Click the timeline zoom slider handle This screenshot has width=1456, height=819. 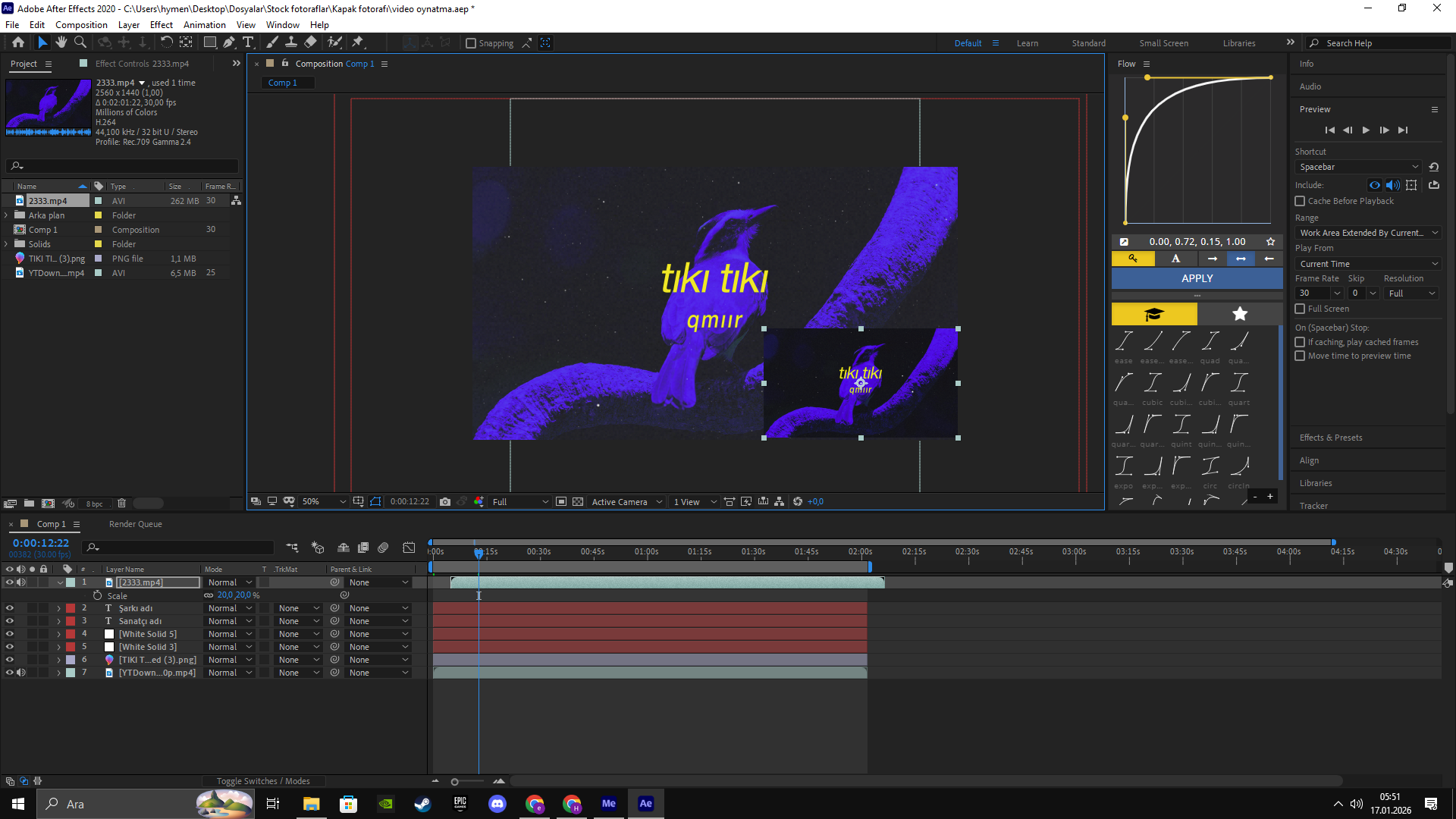pyautogui.click(x=454, y=782)
